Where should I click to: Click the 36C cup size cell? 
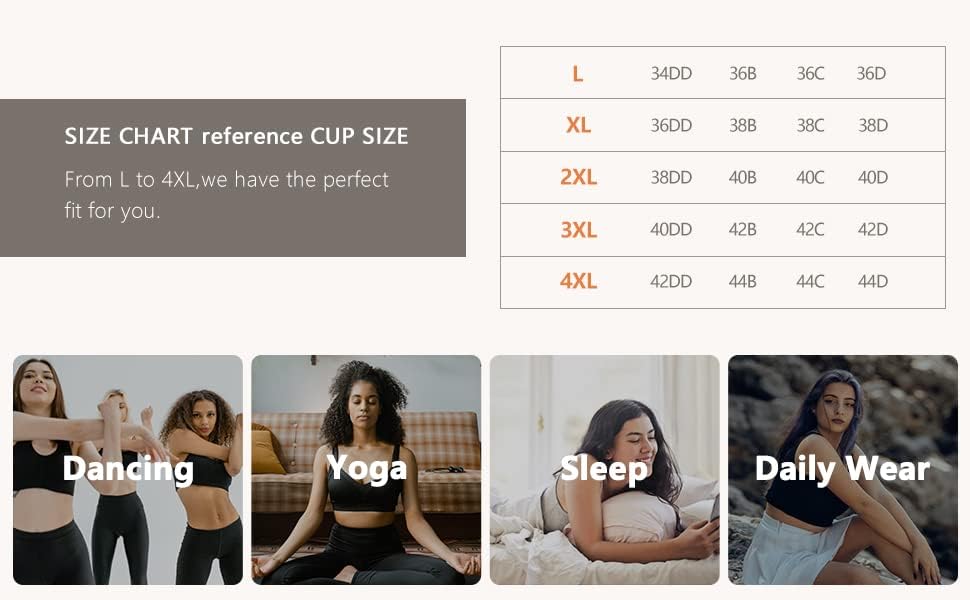(x=810, y=74)
